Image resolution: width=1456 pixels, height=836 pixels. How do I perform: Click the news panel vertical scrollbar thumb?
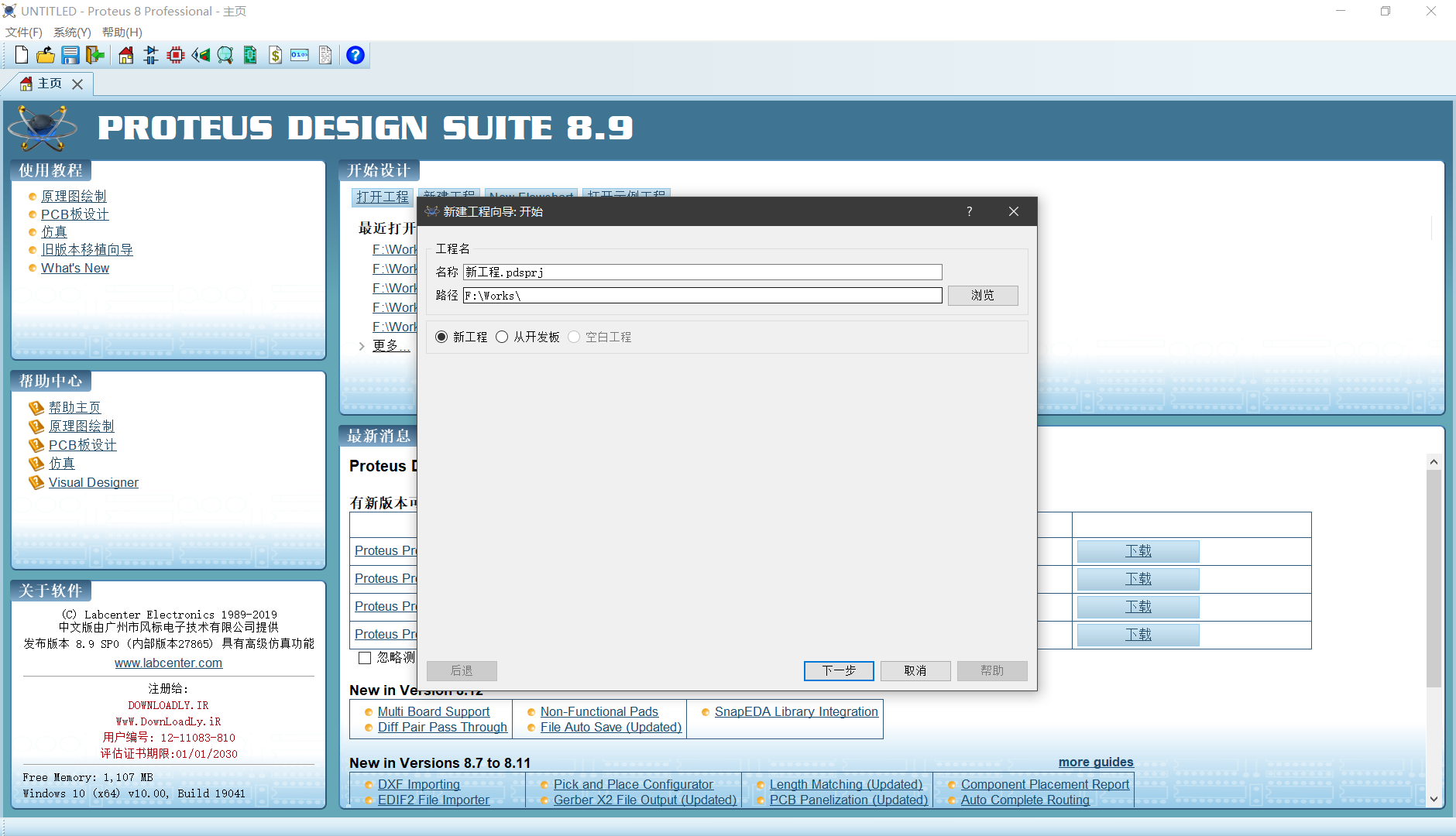pyautogui.click(x=1434, y=578)
